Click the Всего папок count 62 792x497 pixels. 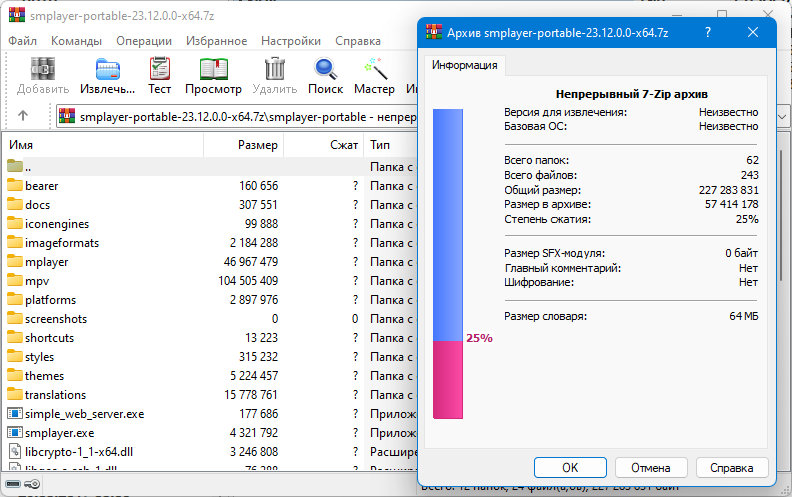coord(753,160)
